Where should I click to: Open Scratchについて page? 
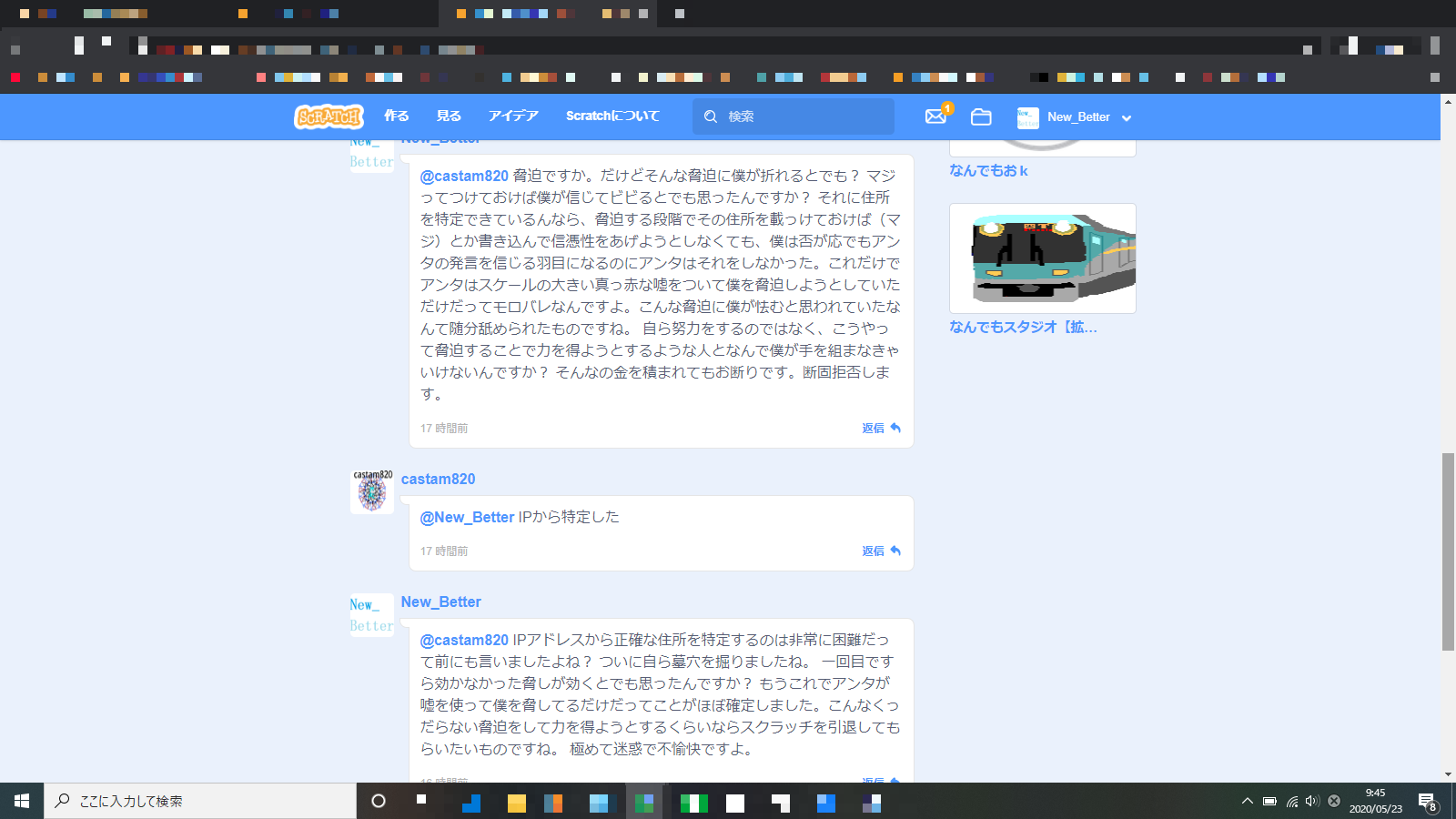612,116
